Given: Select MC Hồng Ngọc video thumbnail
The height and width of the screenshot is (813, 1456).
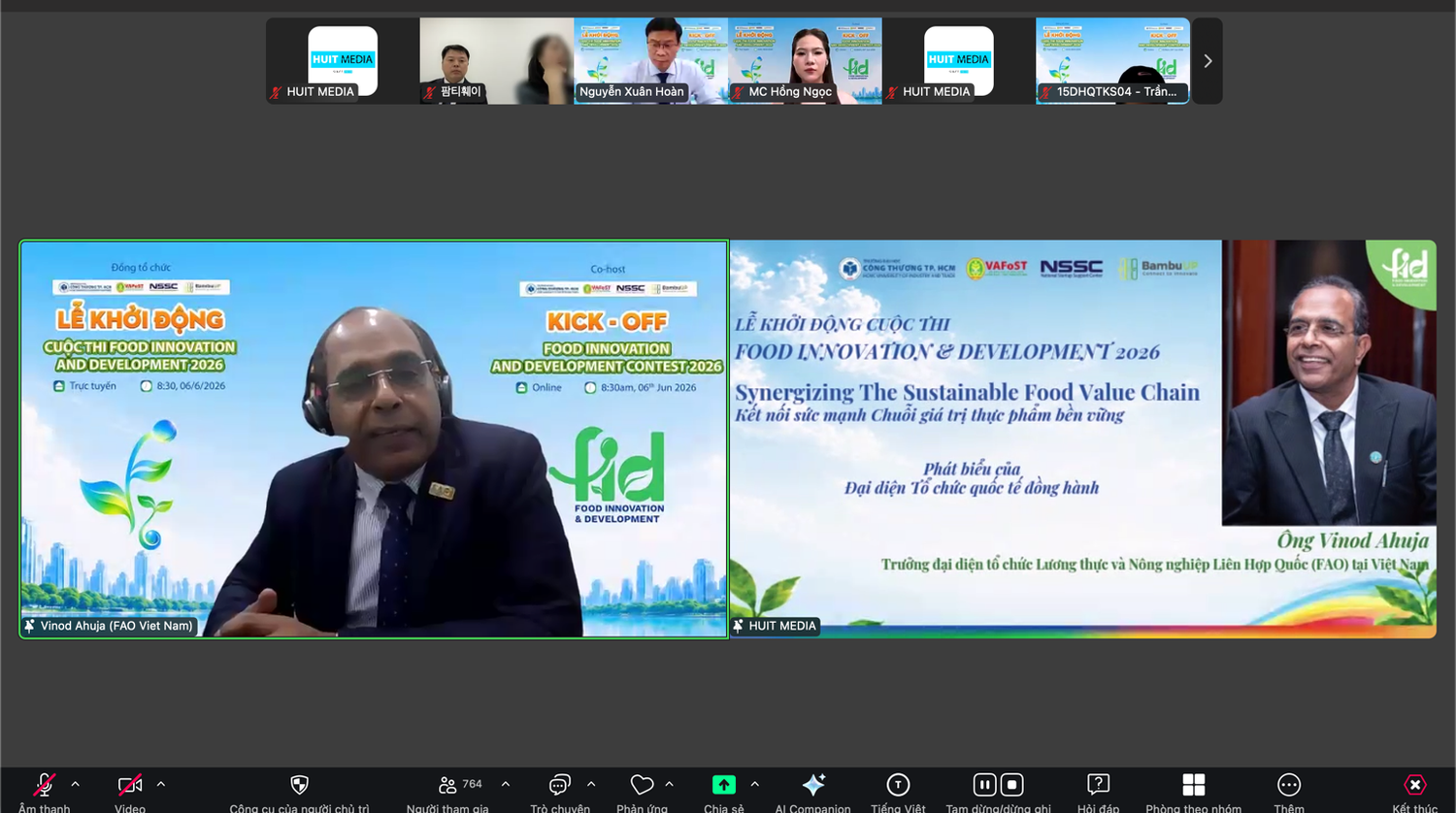Looking at the screenshot, I should 806,60.
